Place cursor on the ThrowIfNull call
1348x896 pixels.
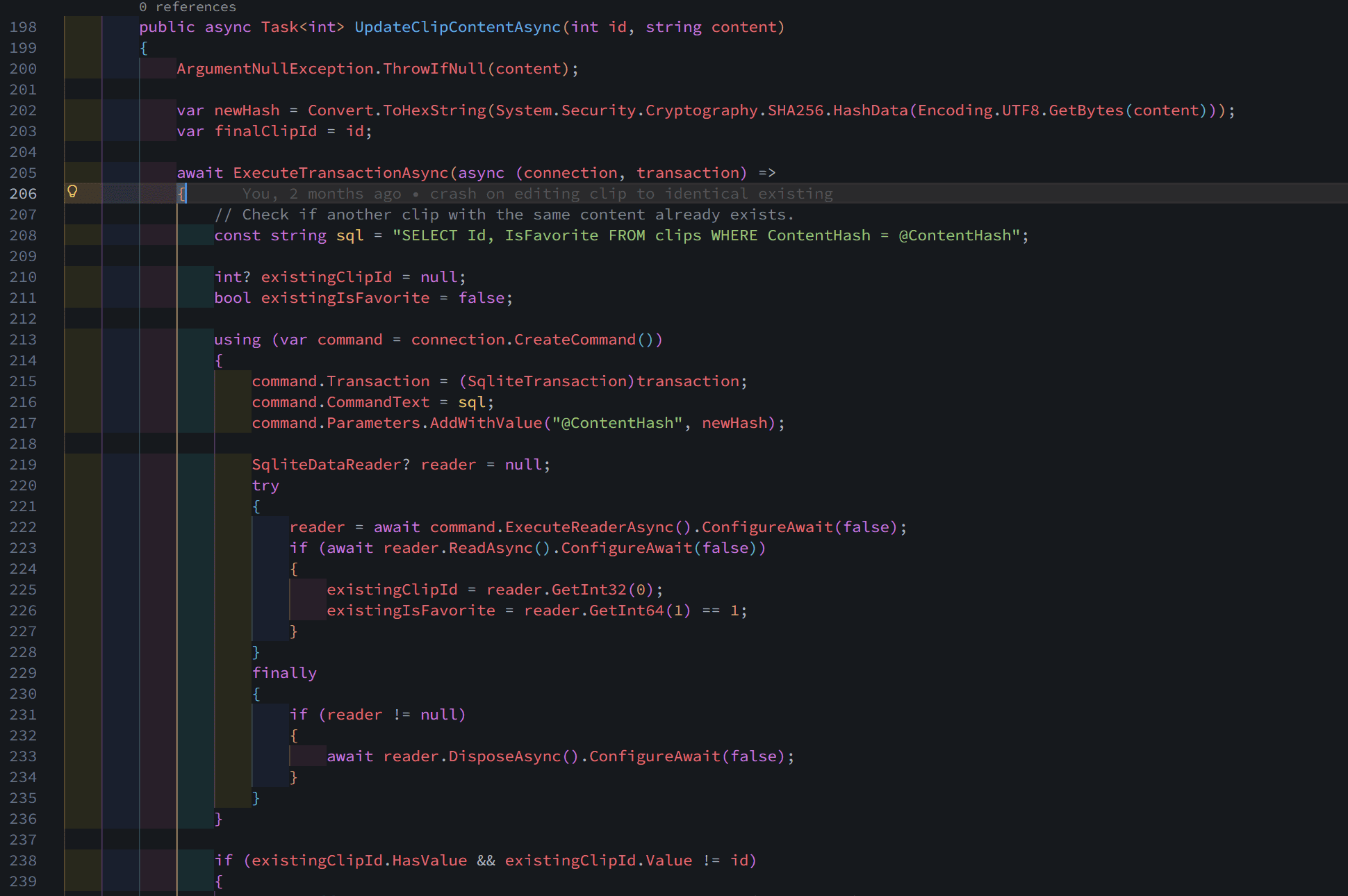pos(434,69)
